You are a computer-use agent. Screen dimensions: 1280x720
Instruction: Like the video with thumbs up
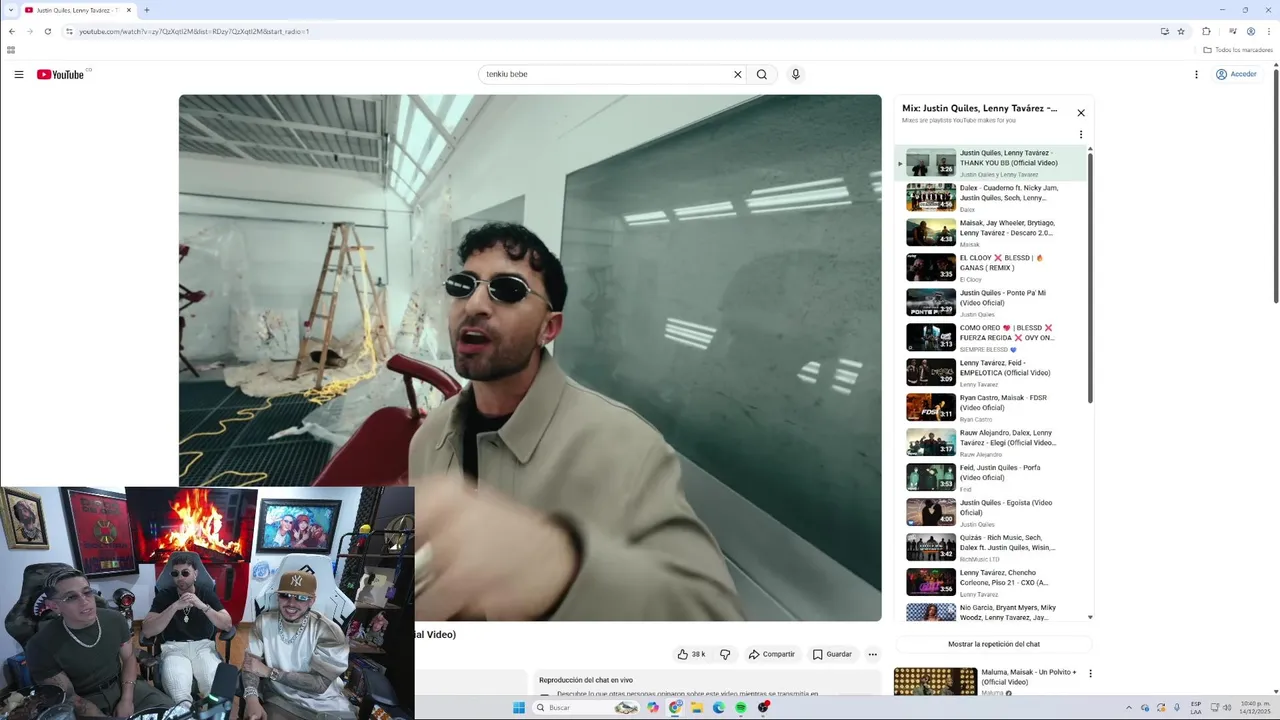[x=691, y=654]
